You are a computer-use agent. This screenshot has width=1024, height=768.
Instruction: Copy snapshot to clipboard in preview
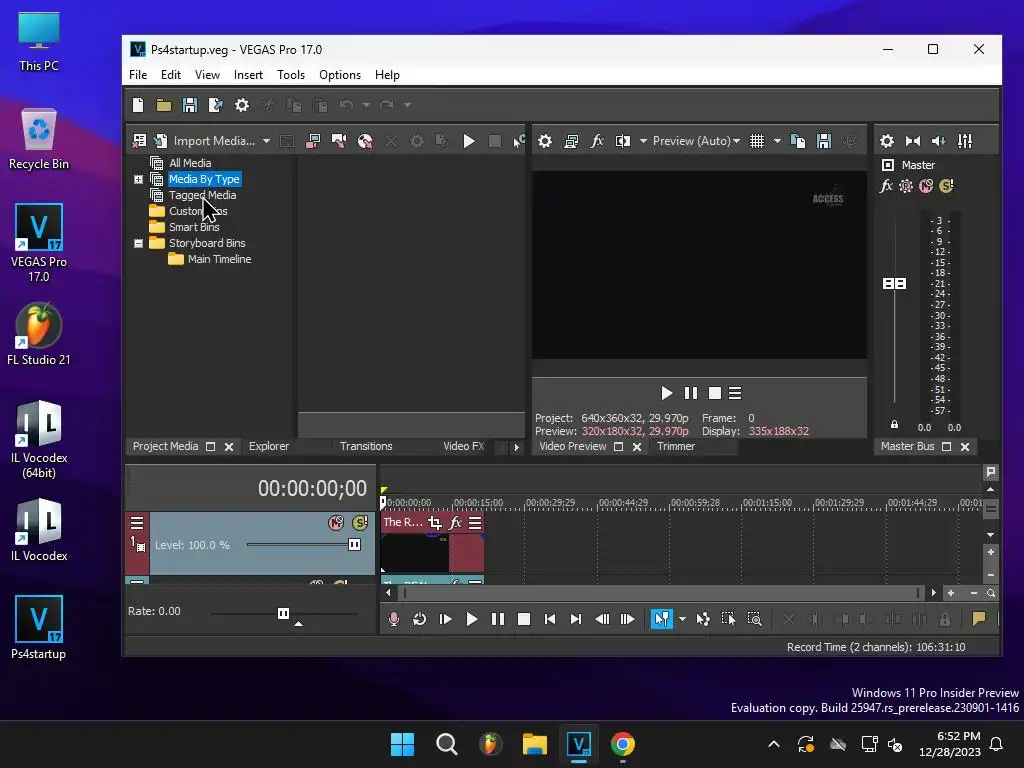pyautogui.click(x=798, y=141)
